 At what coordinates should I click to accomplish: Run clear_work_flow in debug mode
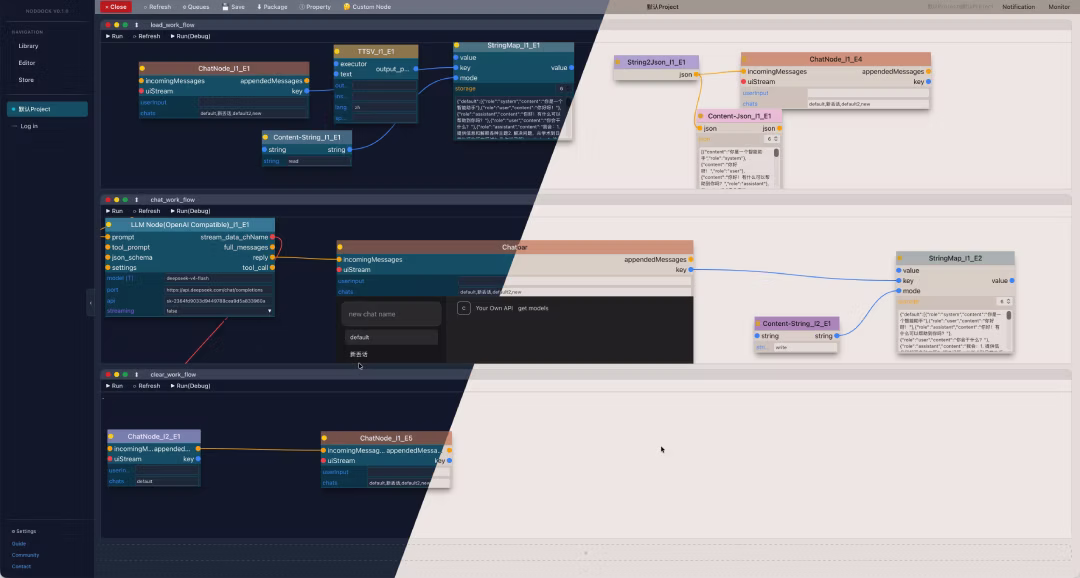point(190,386)
